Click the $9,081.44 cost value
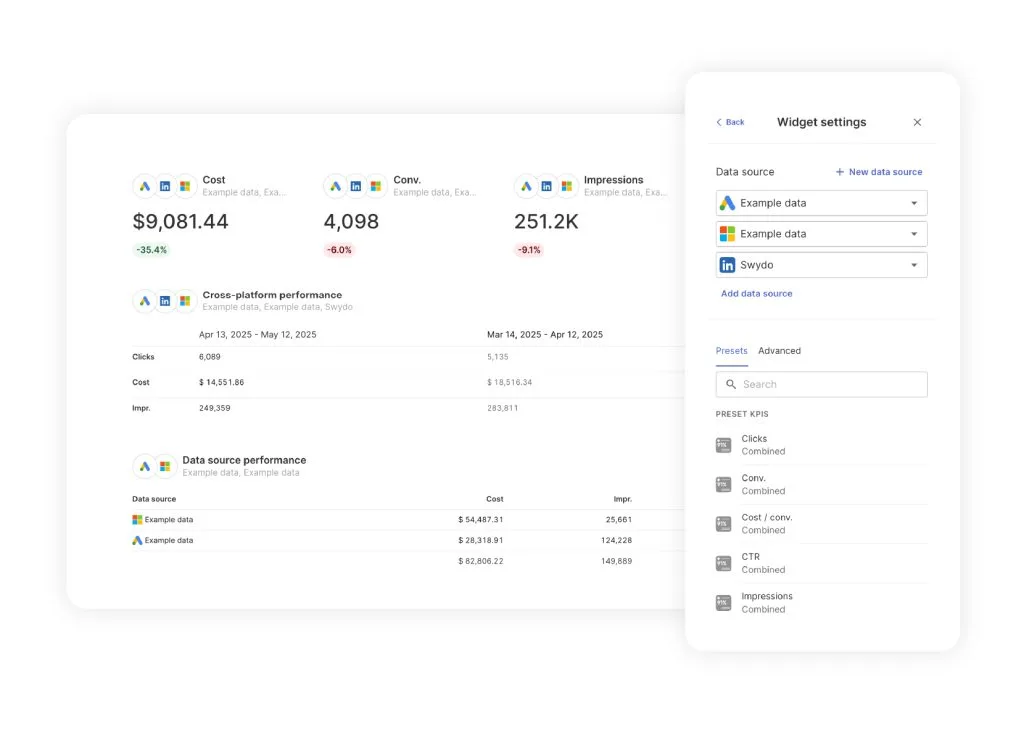The height and width of the screenshot is (738, 1024). (x=180, y=222)
